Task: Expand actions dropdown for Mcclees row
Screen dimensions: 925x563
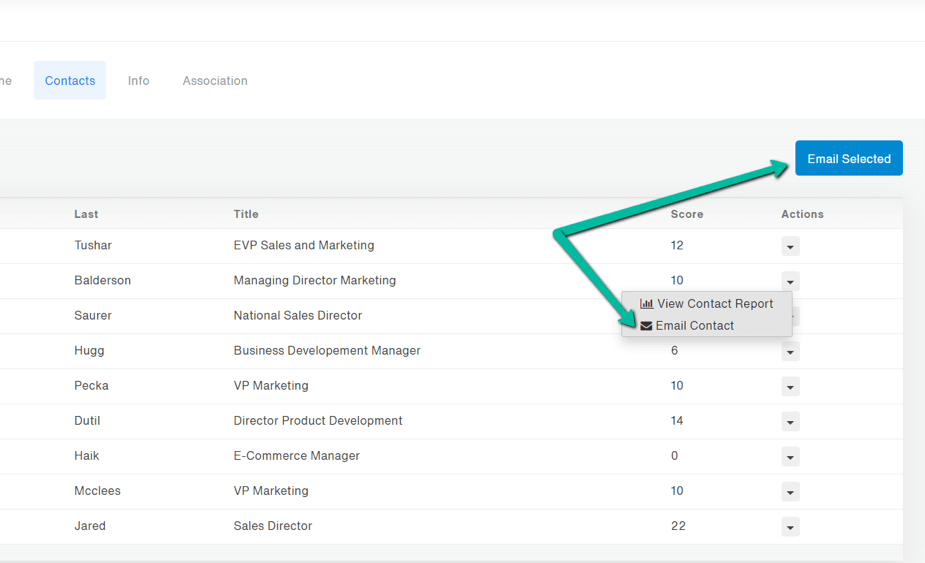Action: click(x=790, y=492)
